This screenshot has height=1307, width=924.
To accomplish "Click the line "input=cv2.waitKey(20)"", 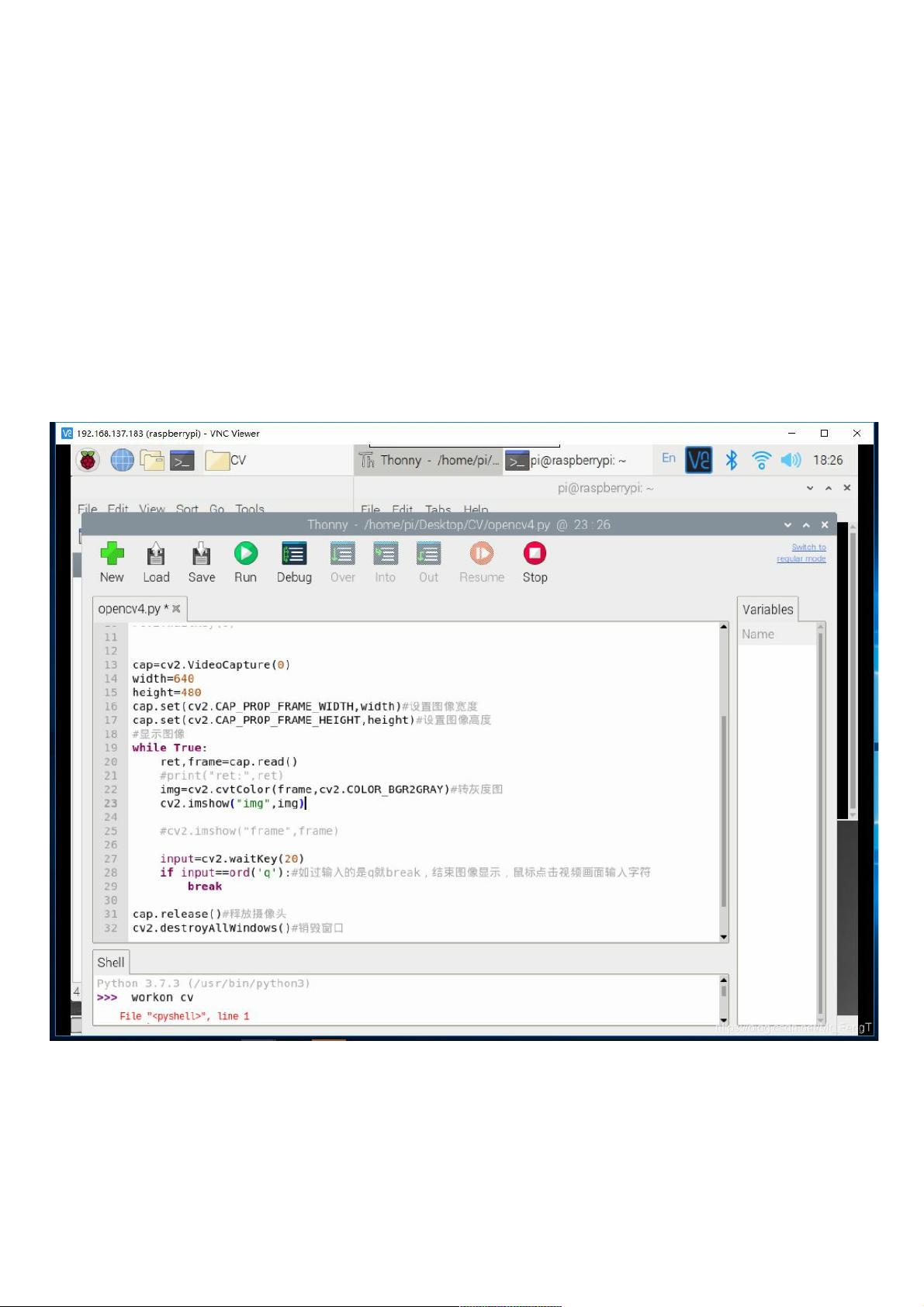I will tap(232, 859).
